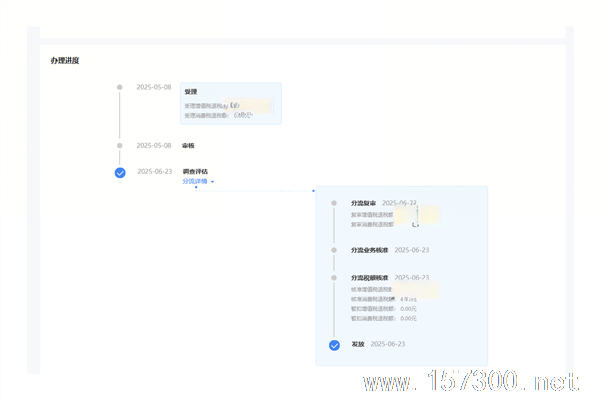Click the 分流税额核准 step label

(x=370, y=278)
